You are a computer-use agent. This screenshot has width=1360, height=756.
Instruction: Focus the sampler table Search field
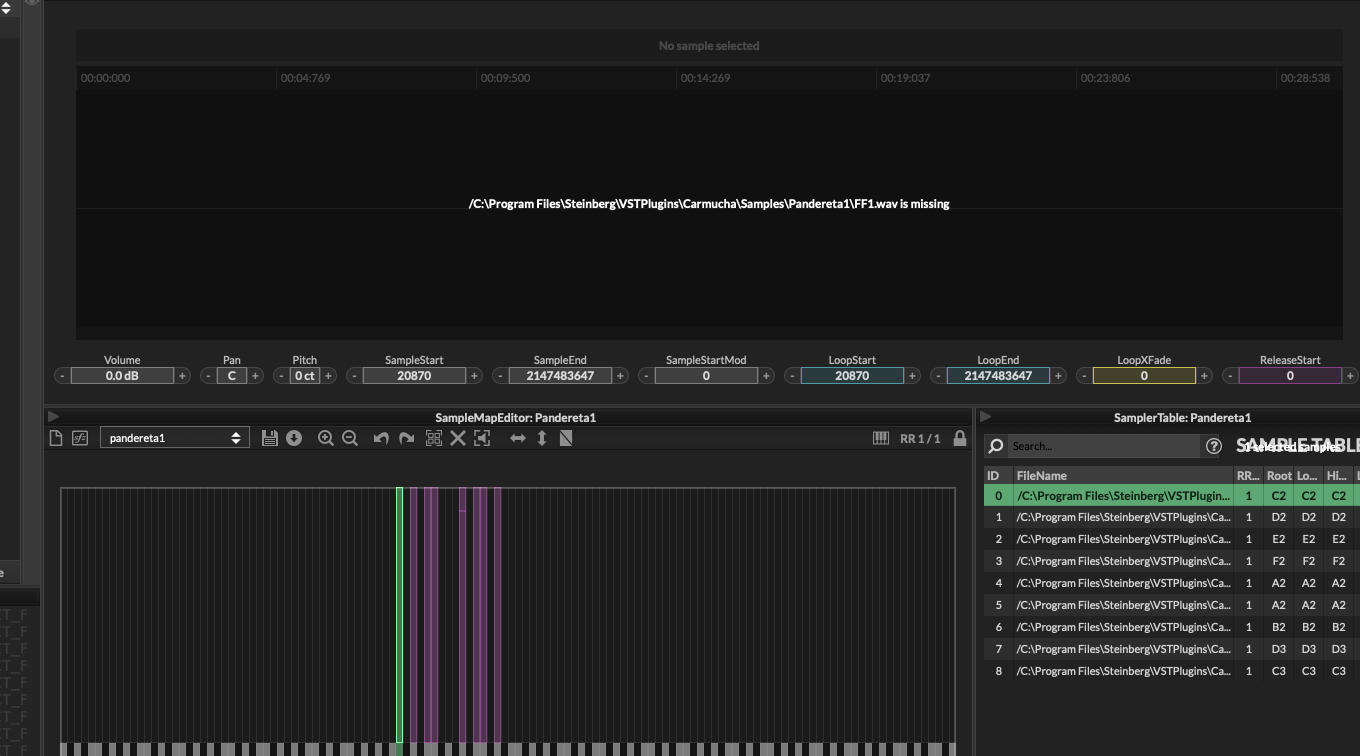pyautogui.click(x=1102, y=446)
